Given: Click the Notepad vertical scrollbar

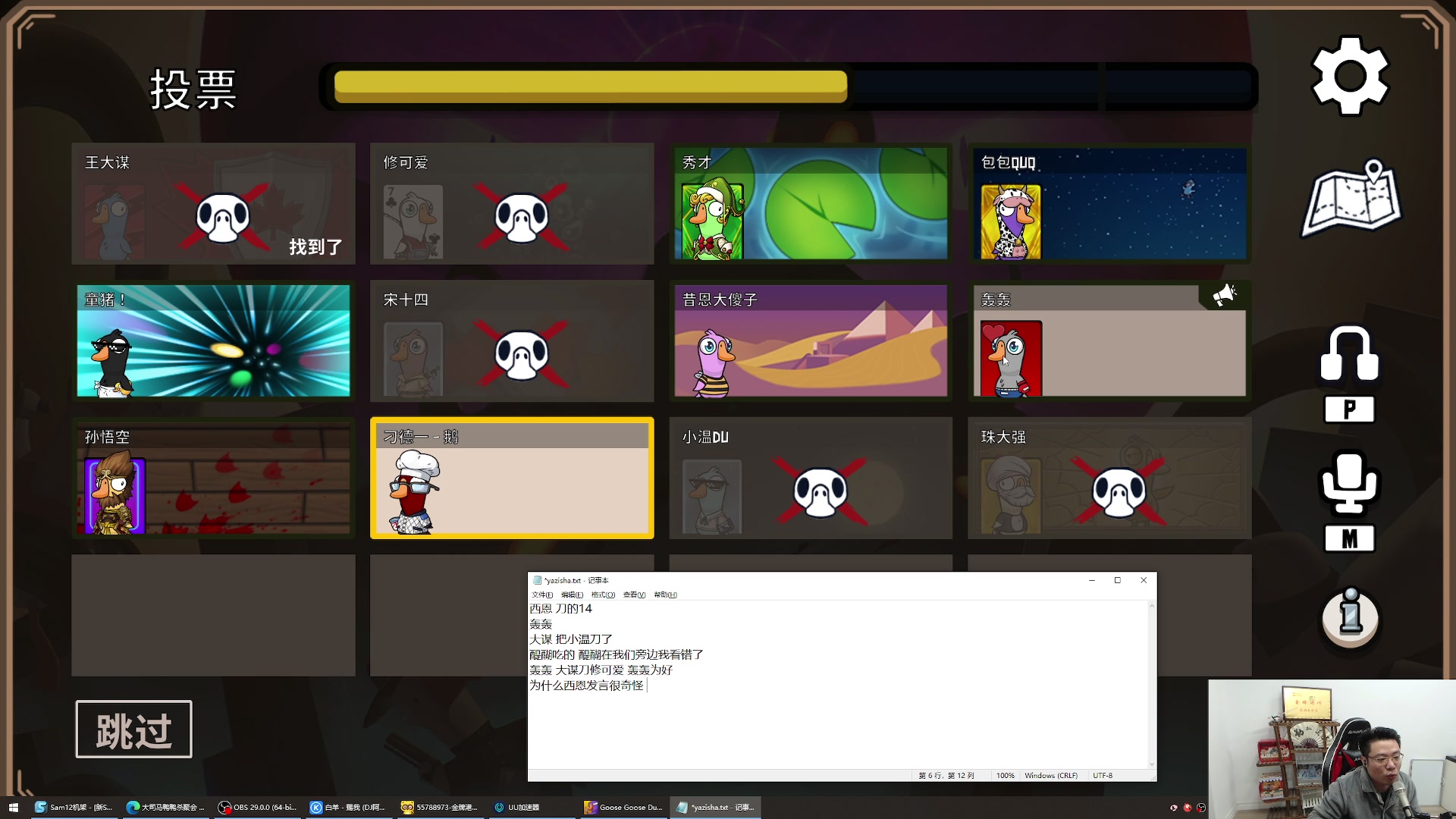Looking at the screenshot, I should click(x=1152, y=685).
